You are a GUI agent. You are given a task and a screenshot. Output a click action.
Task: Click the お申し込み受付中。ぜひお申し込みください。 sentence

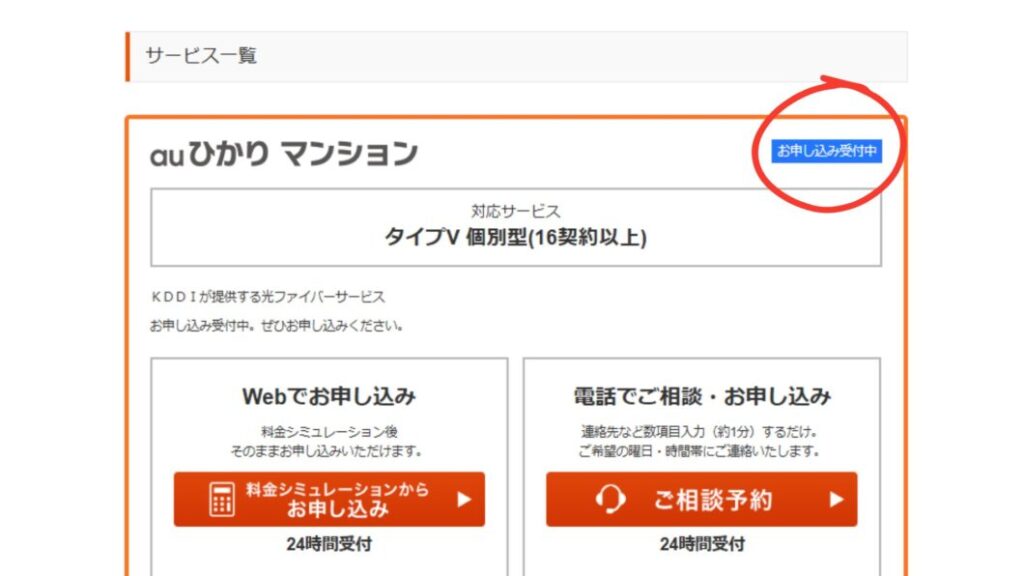[277, 325]
